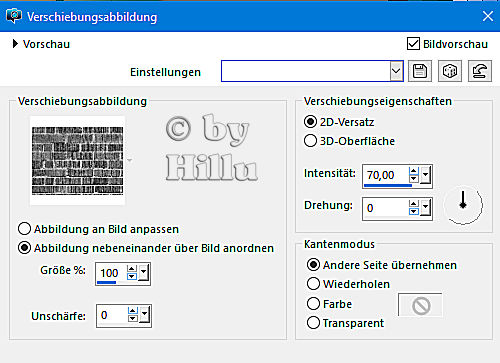
Task: Click the randomize parameters dice icon
Action: pyautogui.click(x=450, y=71)
